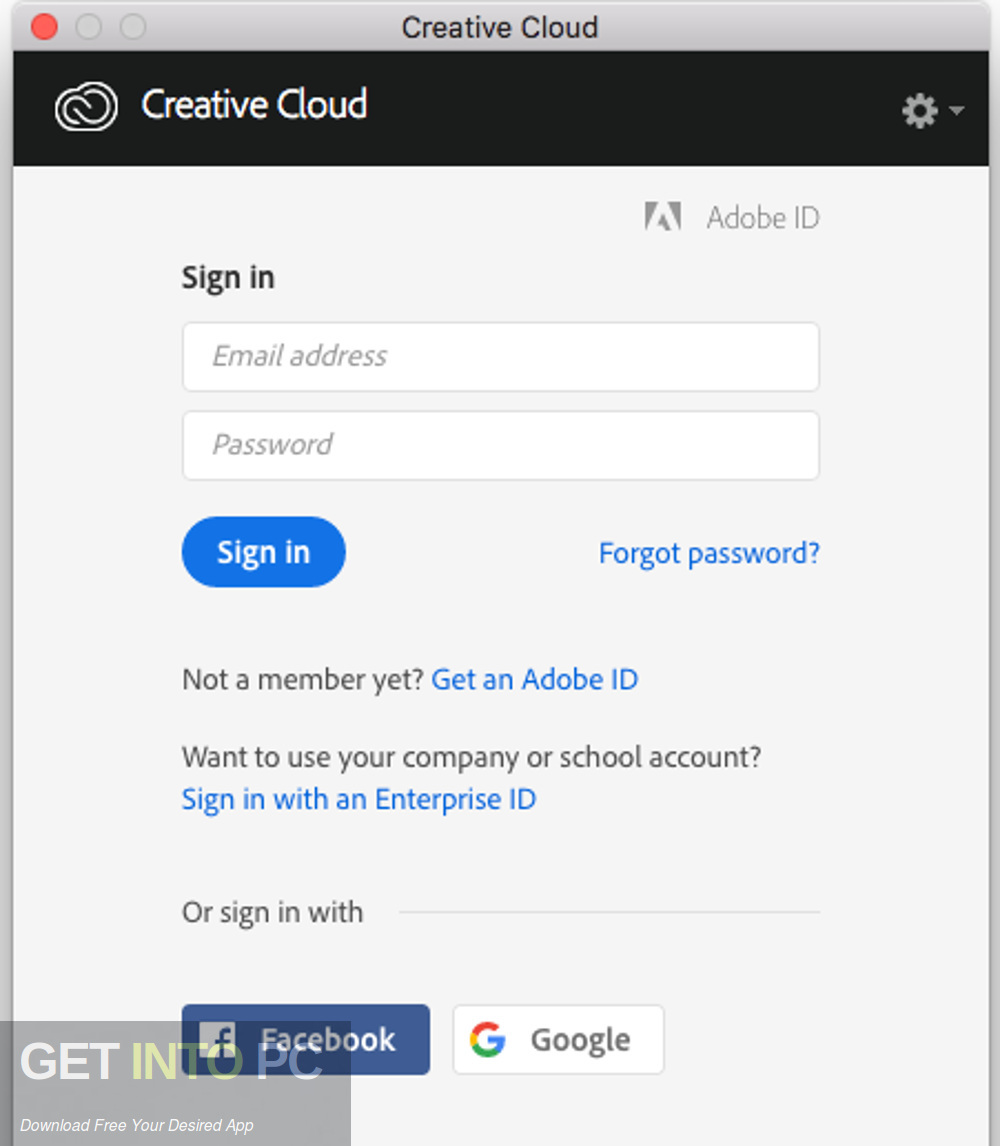1000x1146 pixels.
Task: Choose Sign in with an Enterprise ID
Action: (359, 800)
